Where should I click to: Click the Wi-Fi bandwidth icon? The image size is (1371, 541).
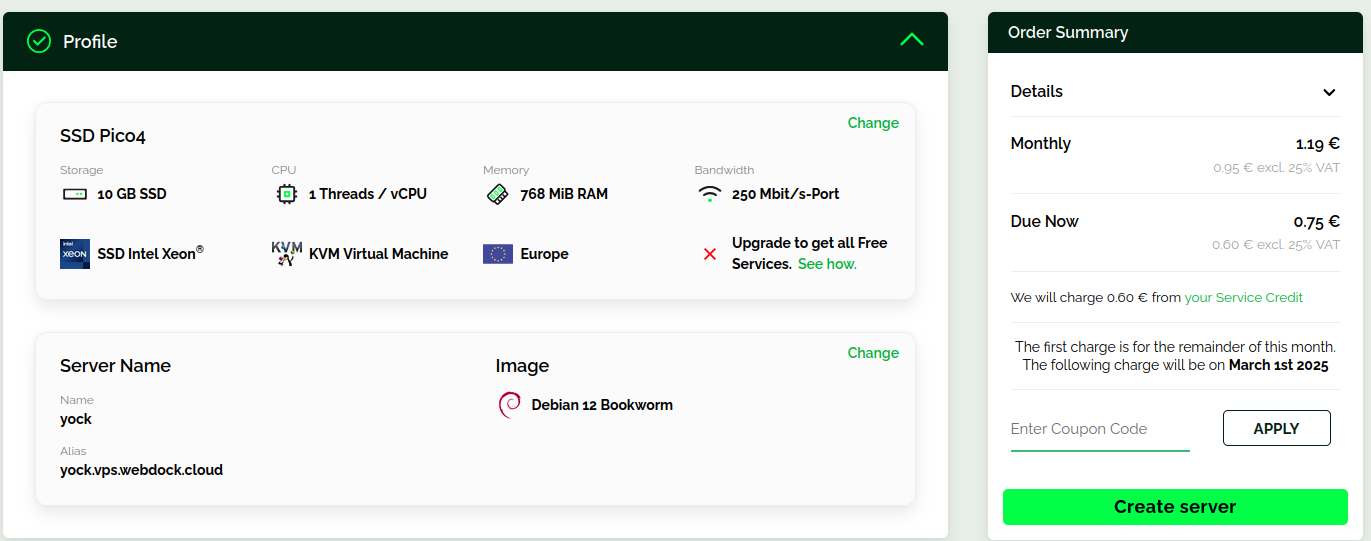click(709, 194)
